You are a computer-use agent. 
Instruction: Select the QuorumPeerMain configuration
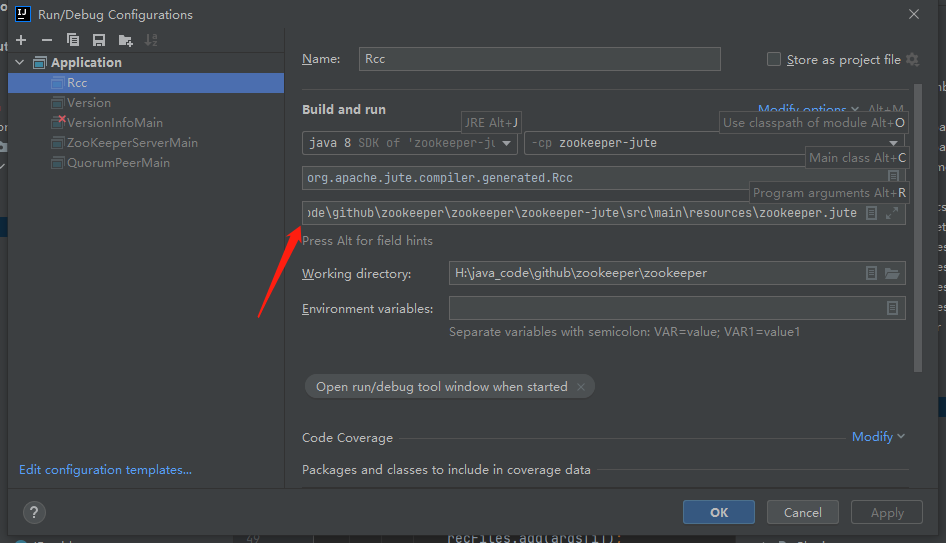coord(118,162)
